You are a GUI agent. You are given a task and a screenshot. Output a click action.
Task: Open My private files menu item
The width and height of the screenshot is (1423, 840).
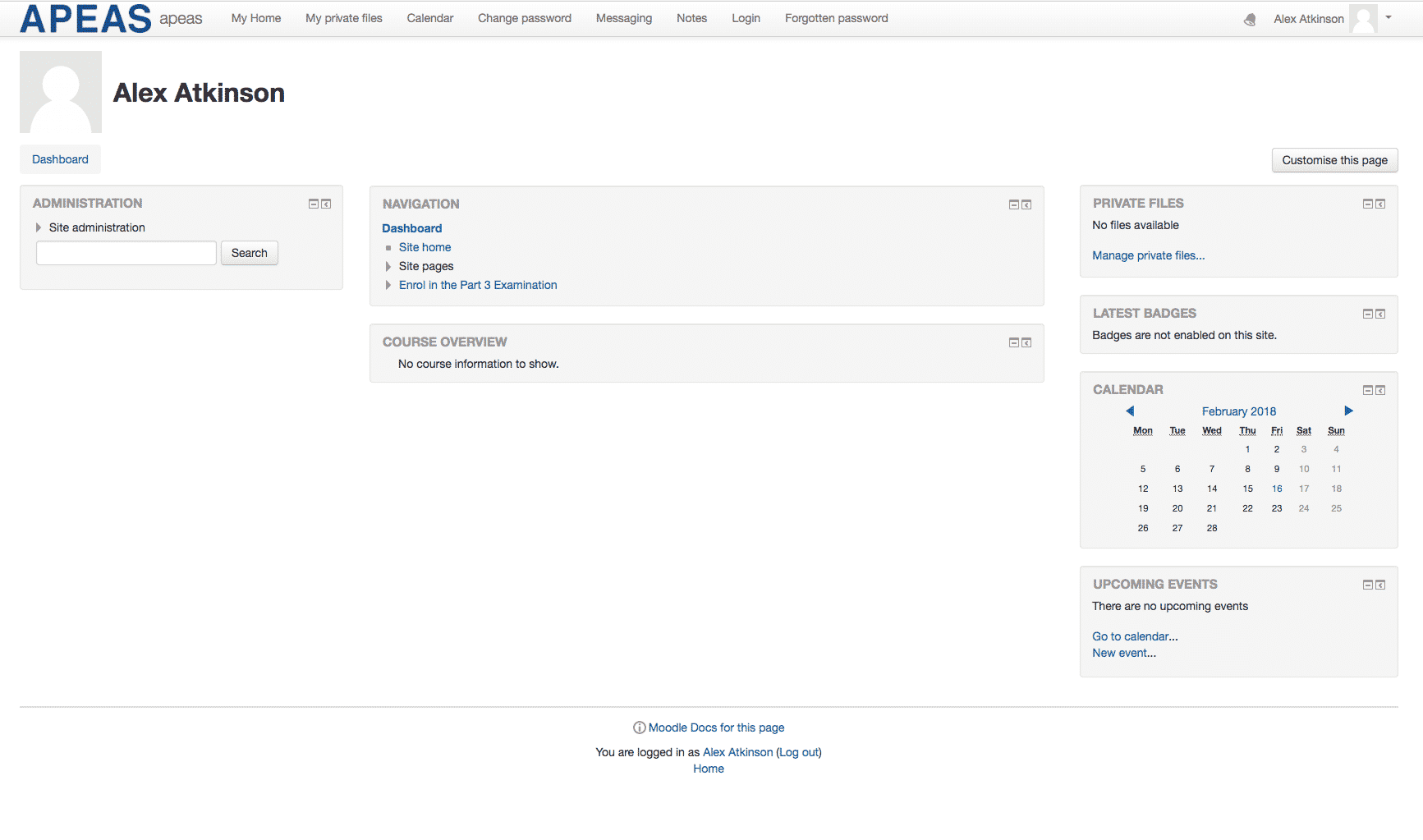click(x=344, y=18)
